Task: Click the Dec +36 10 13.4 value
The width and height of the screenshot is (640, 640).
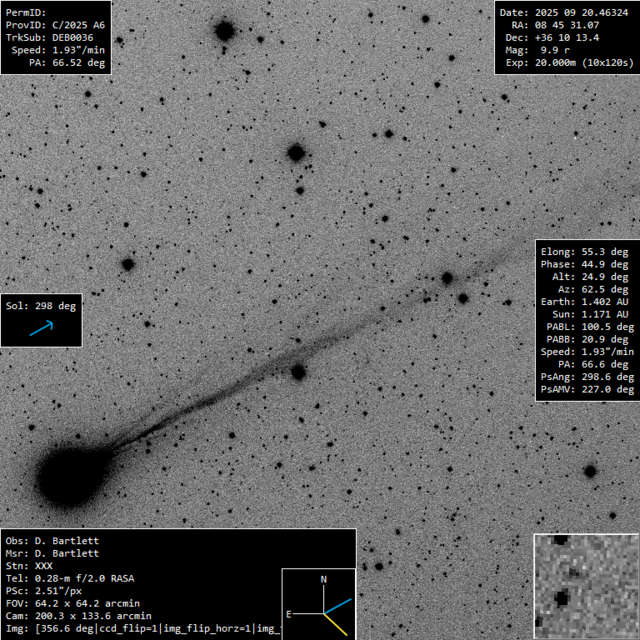Action: (565, 36)
